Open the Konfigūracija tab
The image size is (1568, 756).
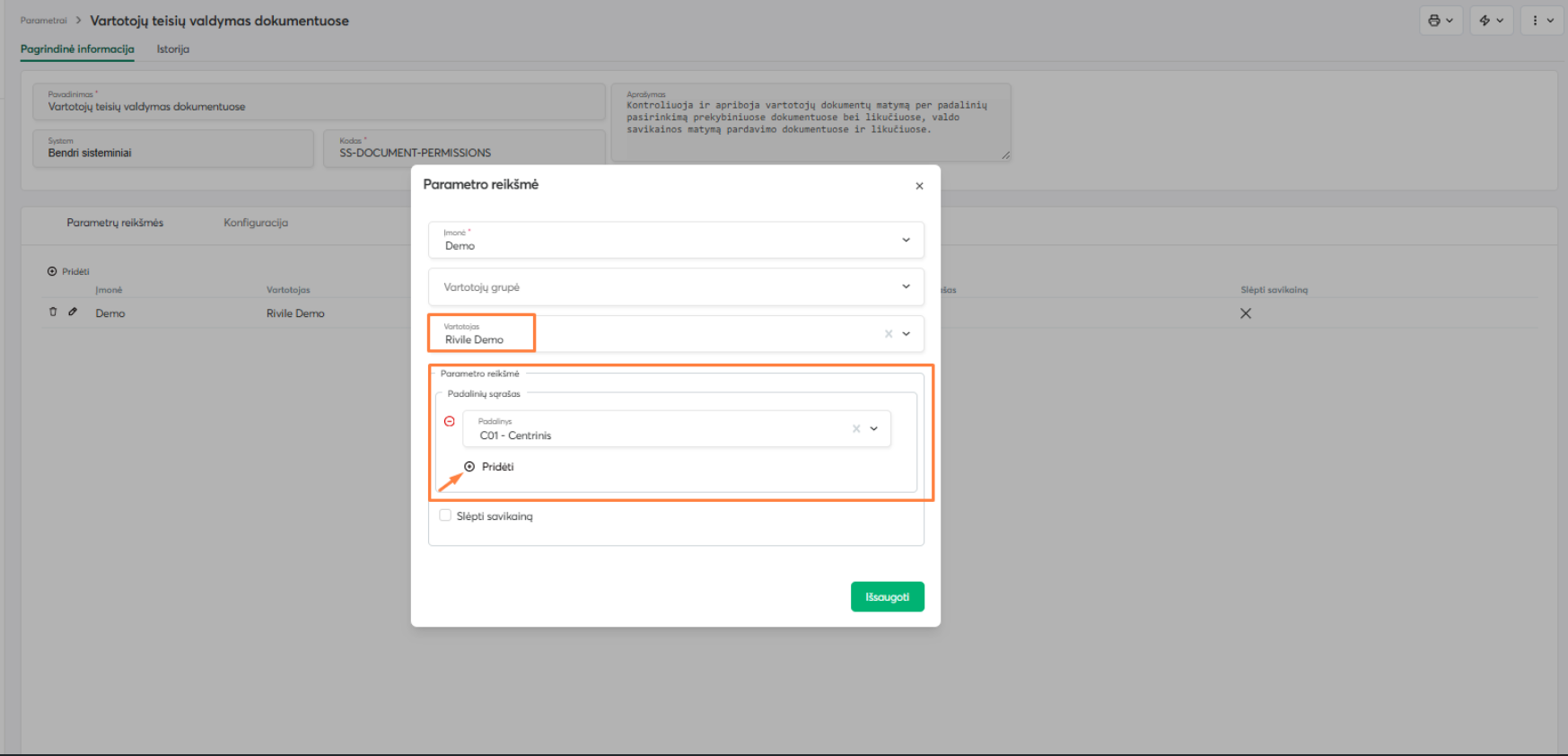point(256,223)
